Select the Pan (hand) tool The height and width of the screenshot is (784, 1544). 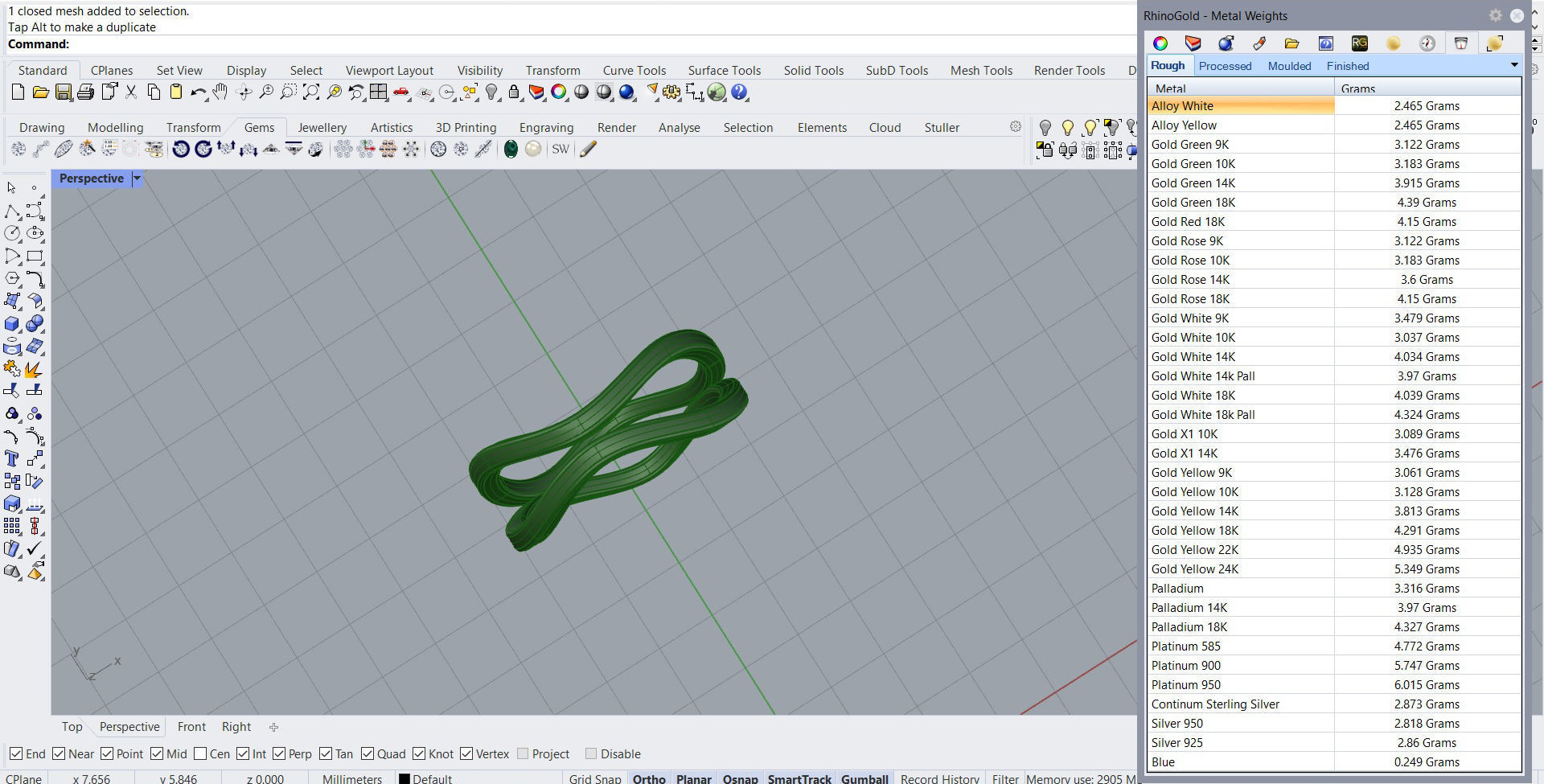pyautogui.click(x=220, y=92)
